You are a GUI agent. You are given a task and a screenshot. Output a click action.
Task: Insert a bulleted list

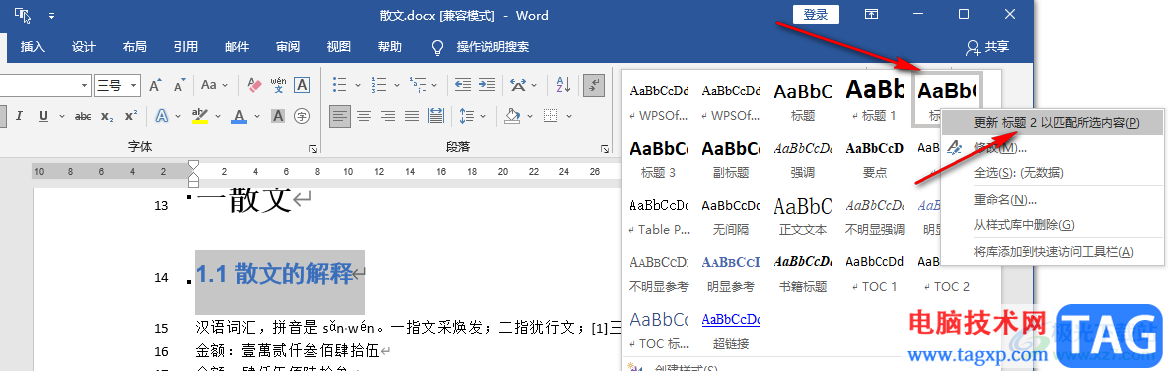pyautogui.click(x=340, y=85)
